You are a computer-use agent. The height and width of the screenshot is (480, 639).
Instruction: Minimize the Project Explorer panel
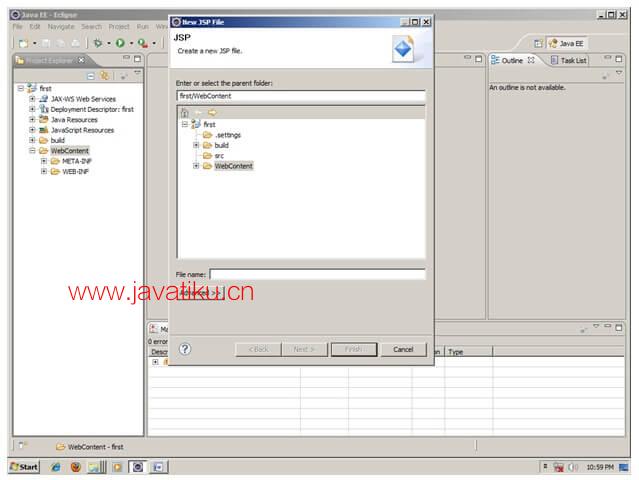(126, 58)
